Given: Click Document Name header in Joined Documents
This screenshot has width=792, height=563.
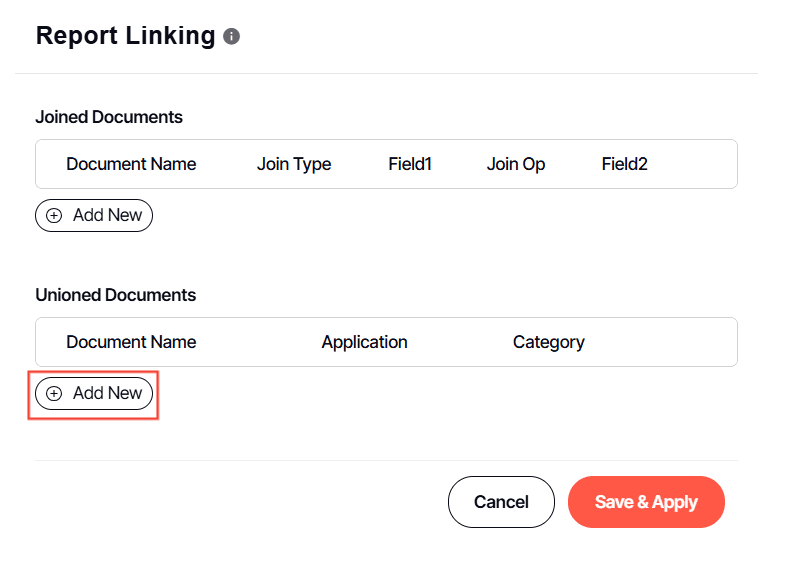Looking at the screenshot, I should coord(131,164).
